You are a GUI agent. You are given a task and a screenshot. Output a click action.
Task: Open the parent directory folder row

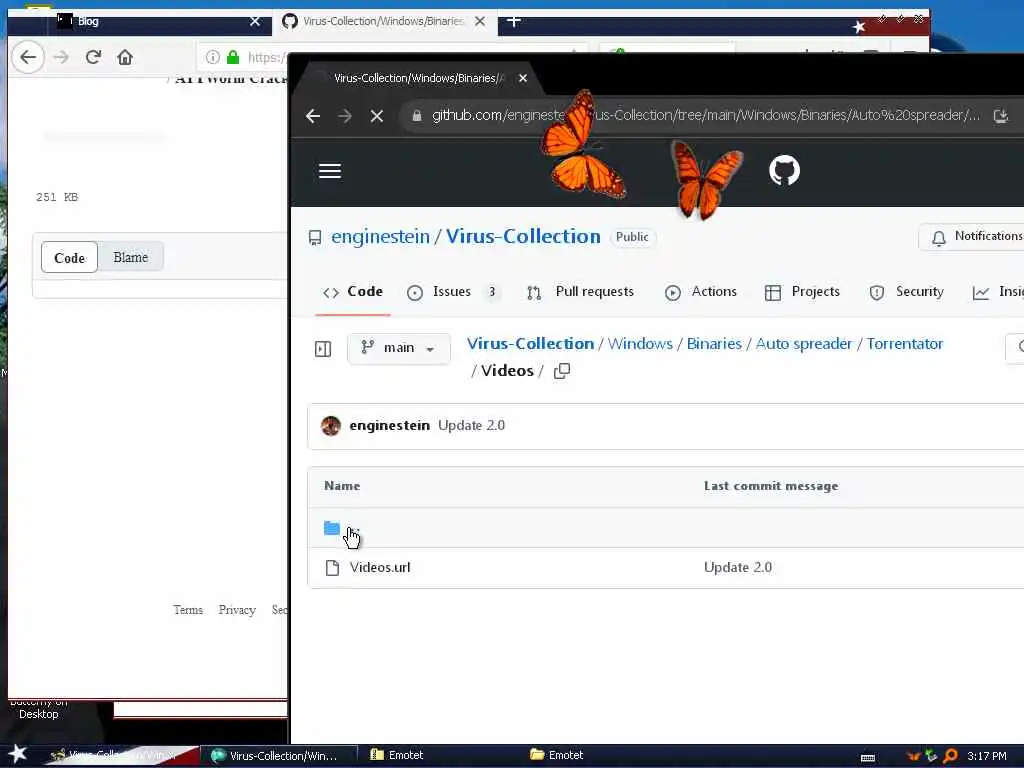coord(665,528)
